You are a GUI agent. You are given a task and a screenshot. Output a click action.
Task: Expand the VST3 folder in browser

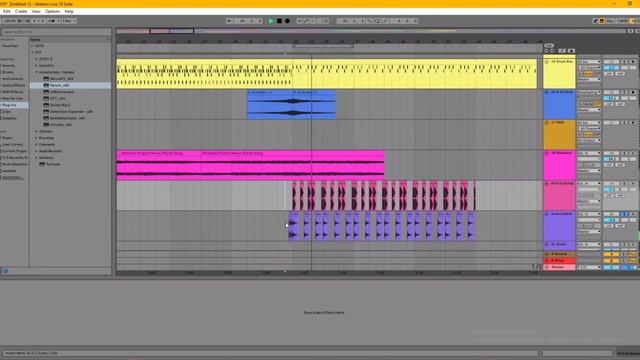[33, 46]
